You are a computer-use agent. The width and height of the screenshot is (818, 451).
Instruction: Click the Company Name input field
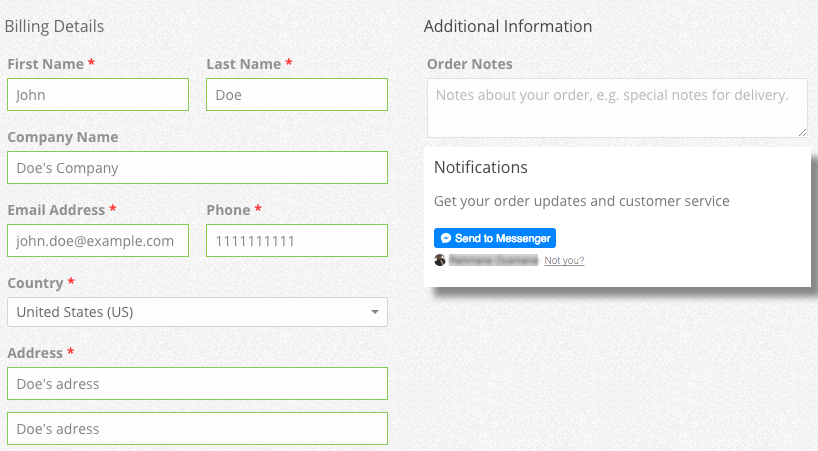[x=197, y=167]
